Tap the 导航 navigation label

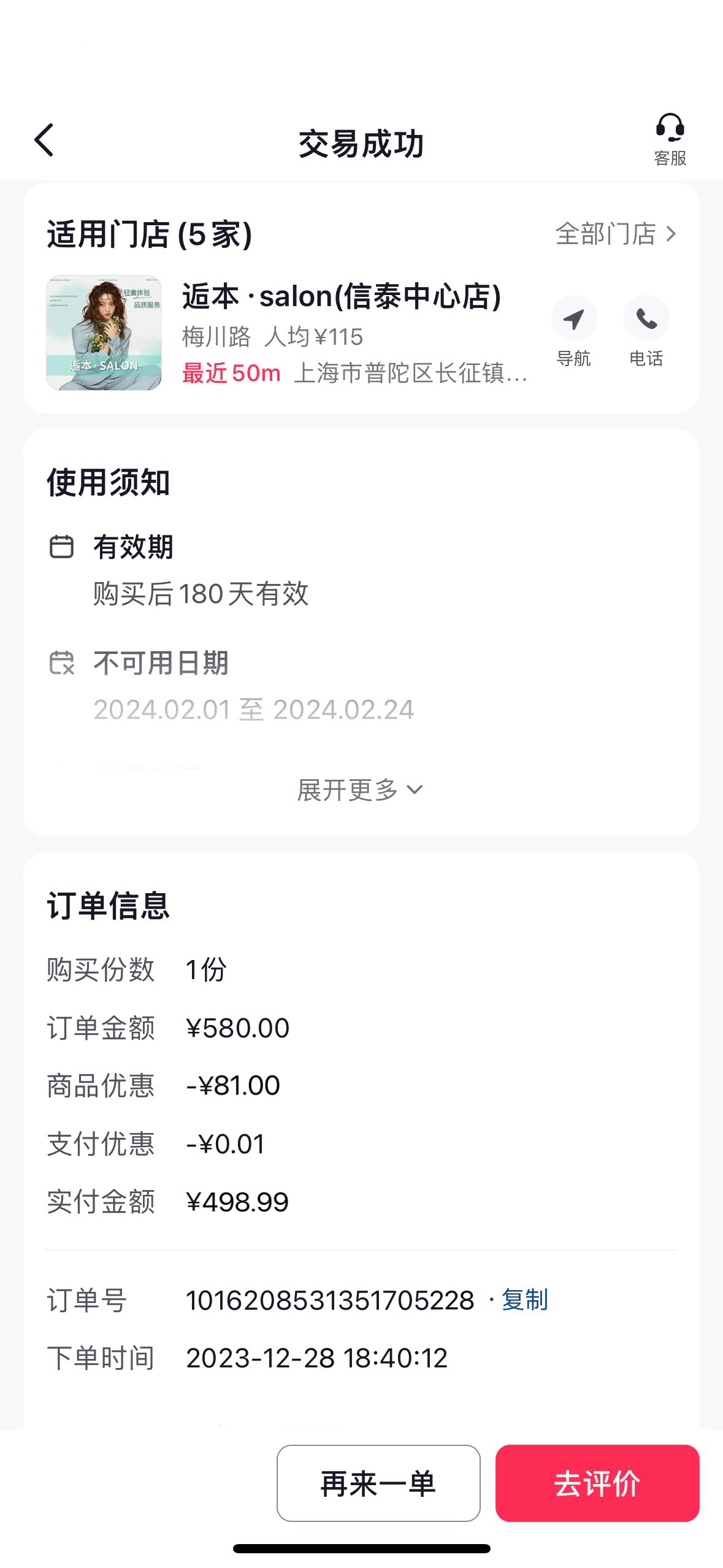pos(573,358)
